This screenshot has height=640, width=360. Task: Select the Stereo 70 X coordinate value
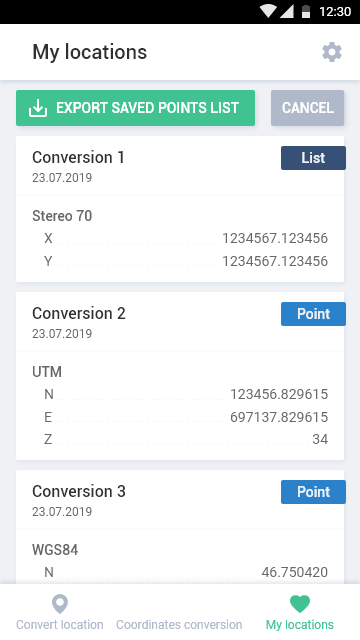click(275, 238)
